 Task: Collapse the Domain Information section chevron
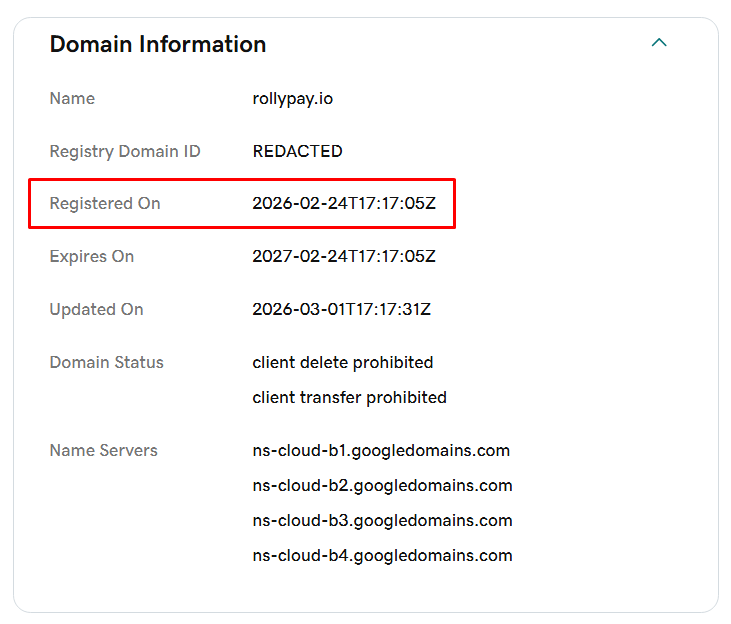click(x=658, y=43)
